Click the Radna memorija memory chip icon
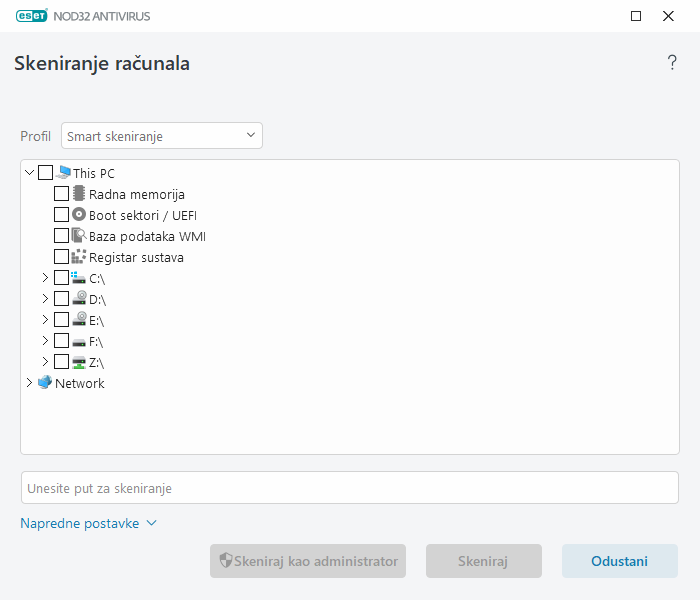 point(80,194)
